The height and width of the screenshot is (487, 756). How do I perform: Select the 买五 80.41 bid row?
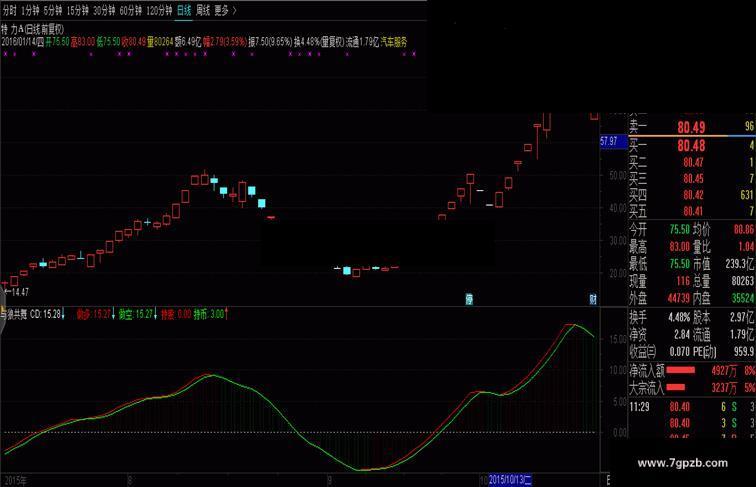[692, 211]
